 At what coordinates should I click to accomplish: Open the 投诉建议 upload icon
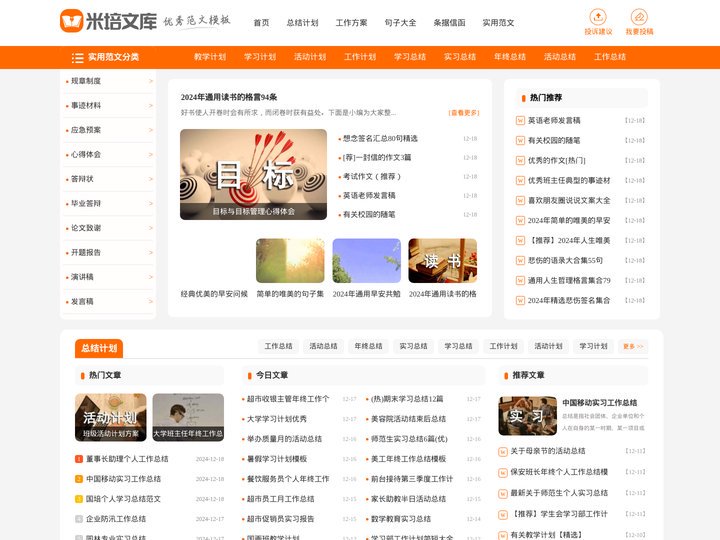point(598,17)
